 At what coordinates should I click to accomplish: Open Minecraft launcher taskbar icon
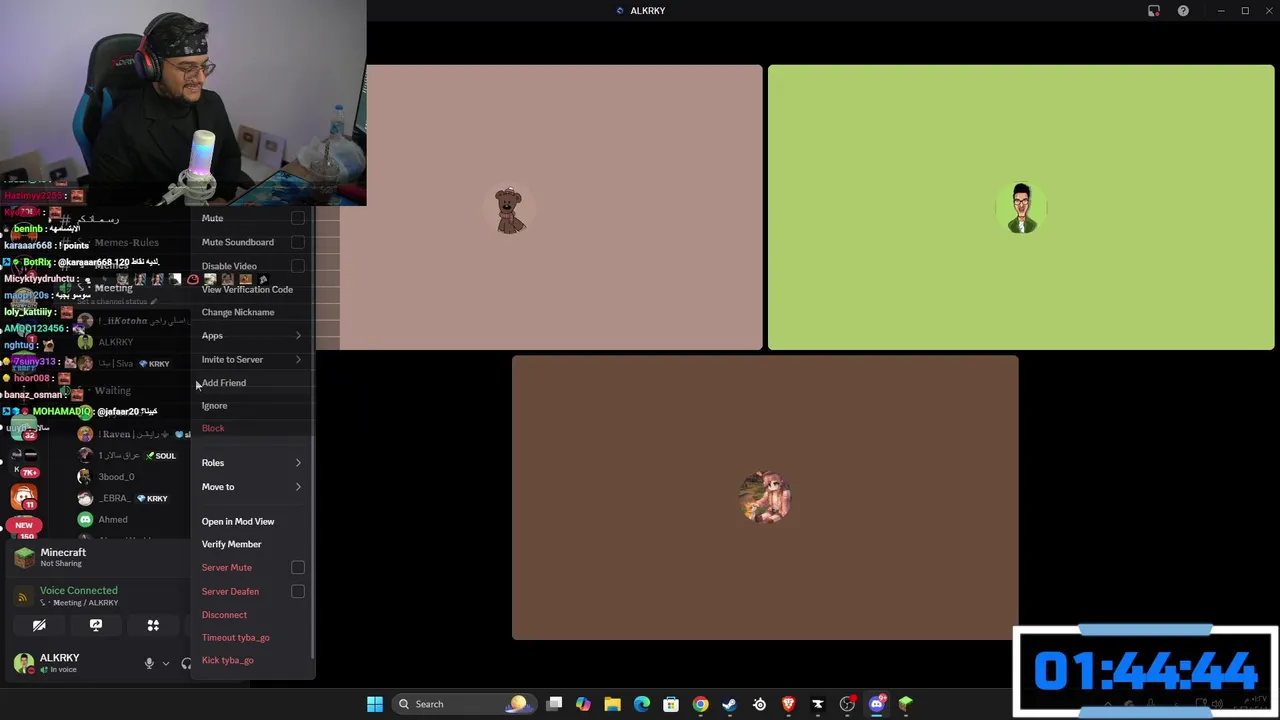[x=906, y=704]
